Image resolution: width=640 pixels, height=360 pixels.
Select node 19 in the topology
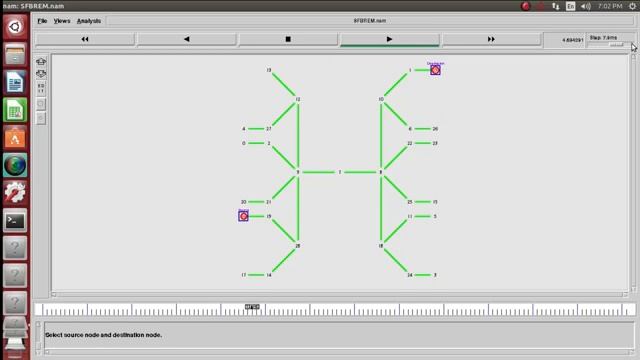tap(269, 216)
